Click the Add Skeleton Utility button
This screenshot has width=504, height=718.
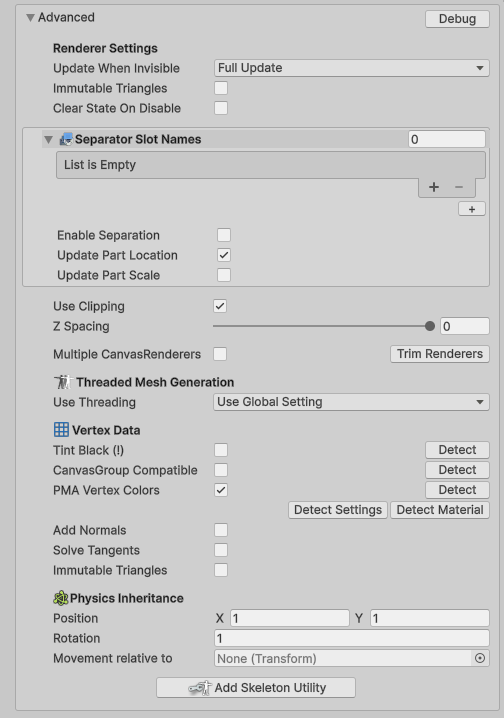coord(256,687)
